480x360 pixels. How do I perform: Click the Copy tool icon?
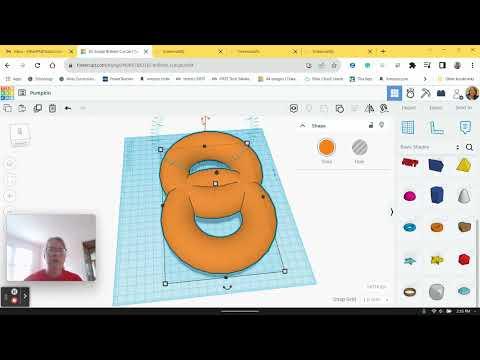pyautogui.click(x=7, y=108)
